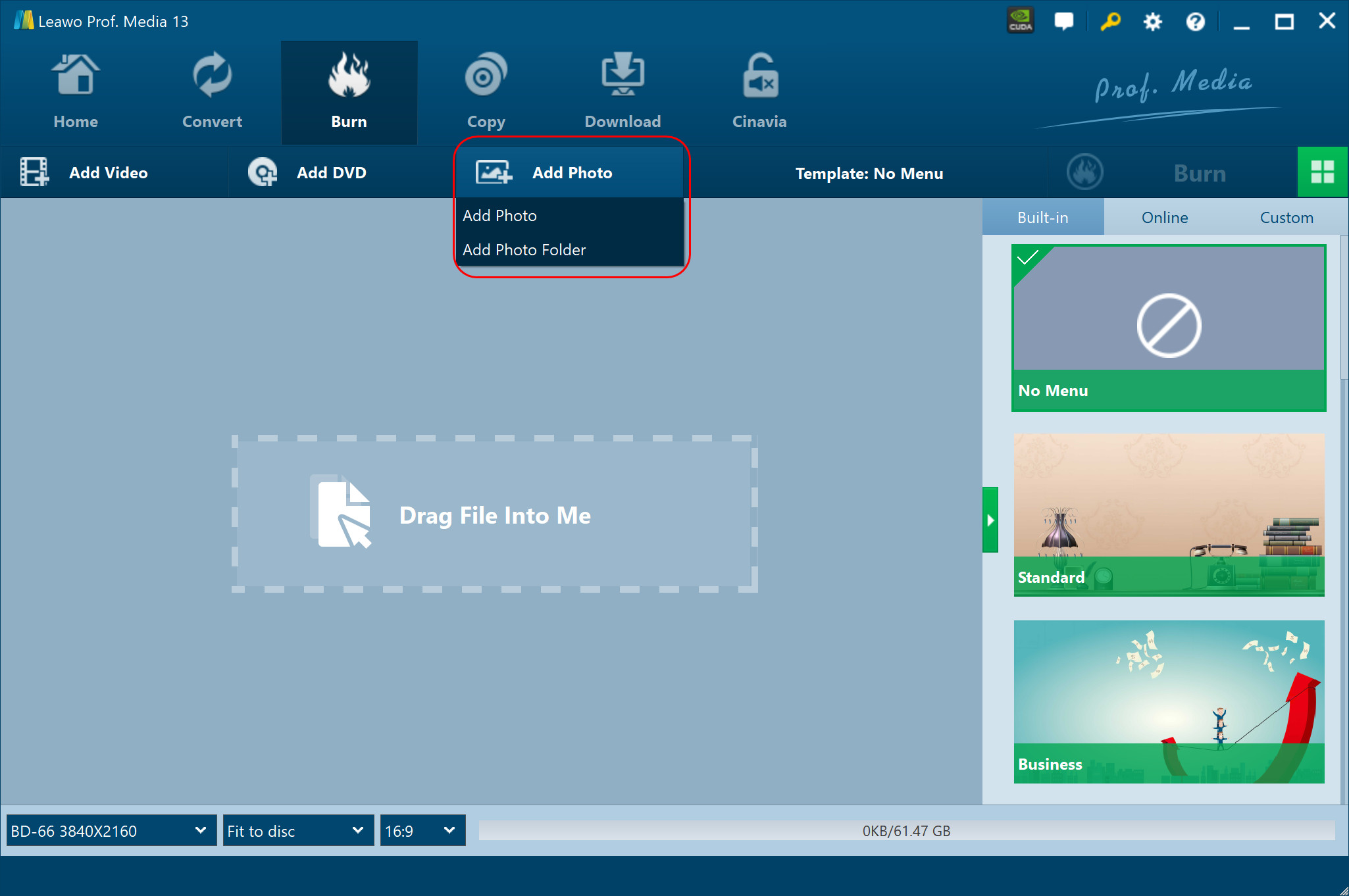
Task: Collapse the template panel with the green arrow
Action: point(990,520)
